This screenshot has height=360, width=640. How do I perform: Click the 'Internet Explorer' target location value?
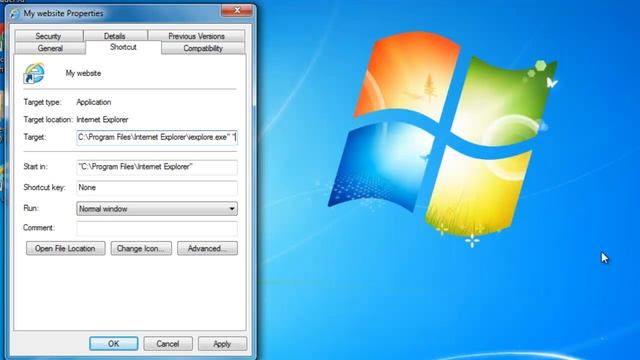click(102, 120)
